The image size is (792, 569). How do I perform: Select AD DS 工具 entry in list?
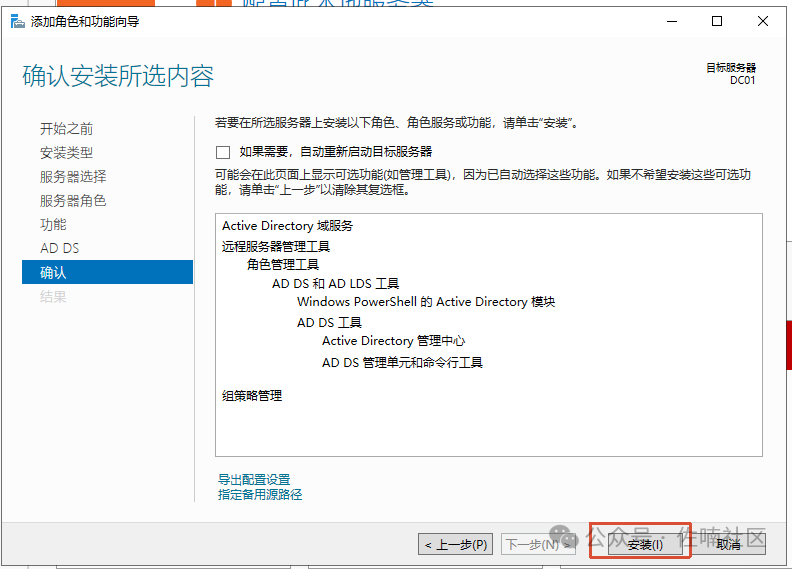(329, 323)
